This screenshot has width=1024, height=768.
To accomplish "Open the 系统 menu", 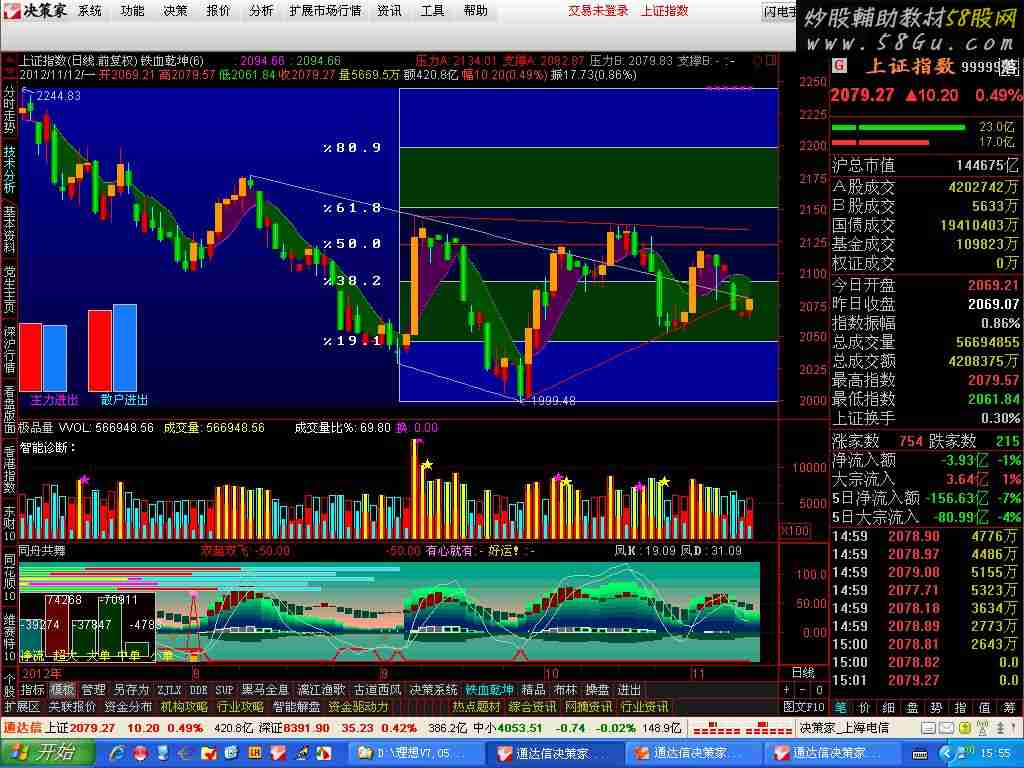I will [89, 10].
